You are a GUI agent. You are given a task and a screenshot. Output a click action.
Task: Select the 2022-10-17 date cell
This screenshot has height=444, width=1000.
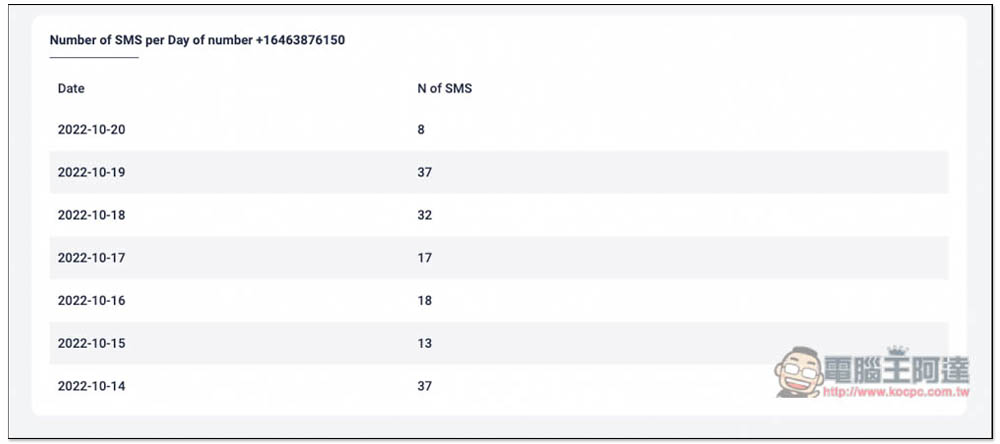(91, 258)
